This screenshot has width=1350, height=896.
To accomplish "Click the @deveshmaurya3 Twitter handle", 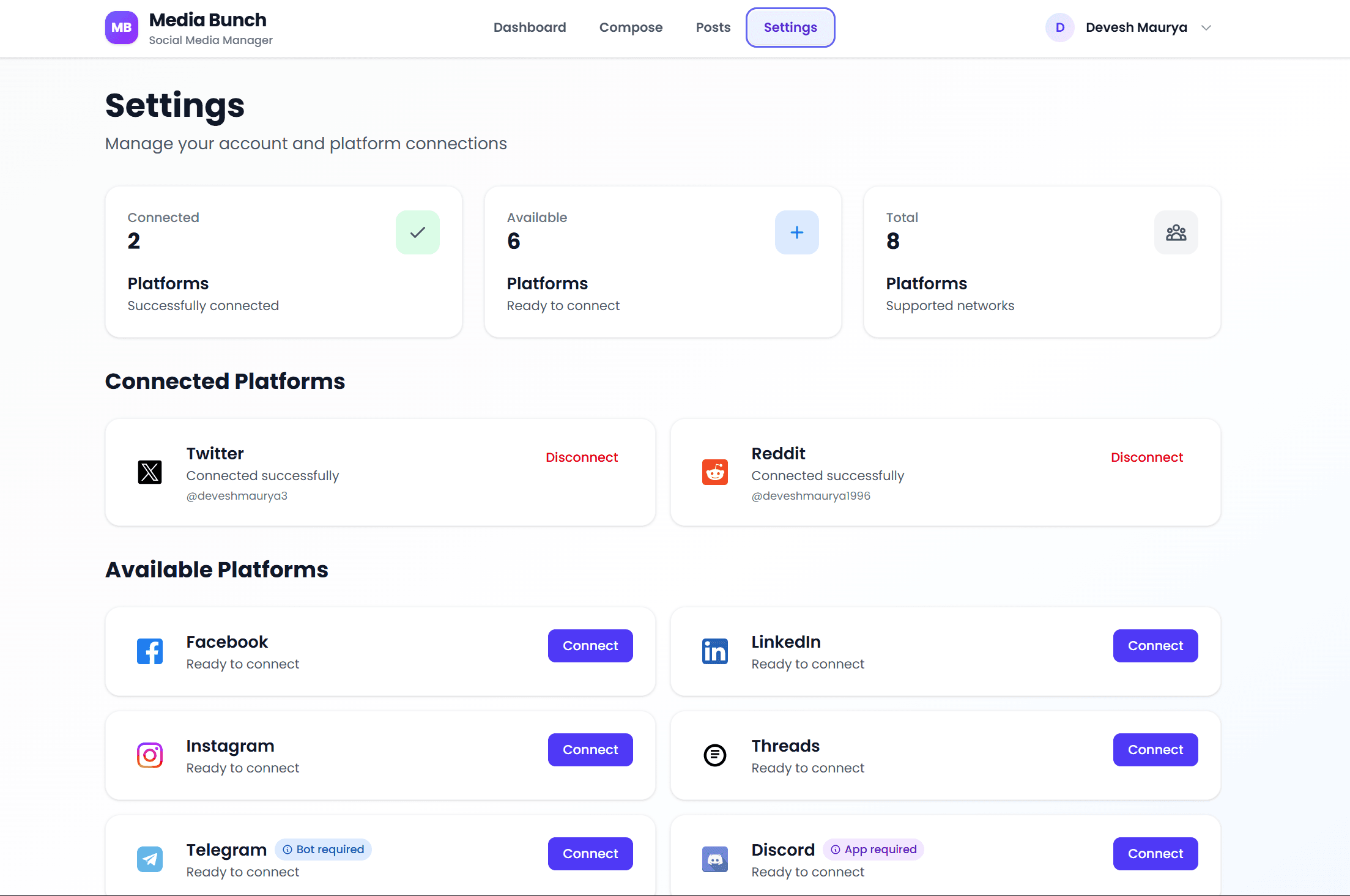I will pos(237,496).
